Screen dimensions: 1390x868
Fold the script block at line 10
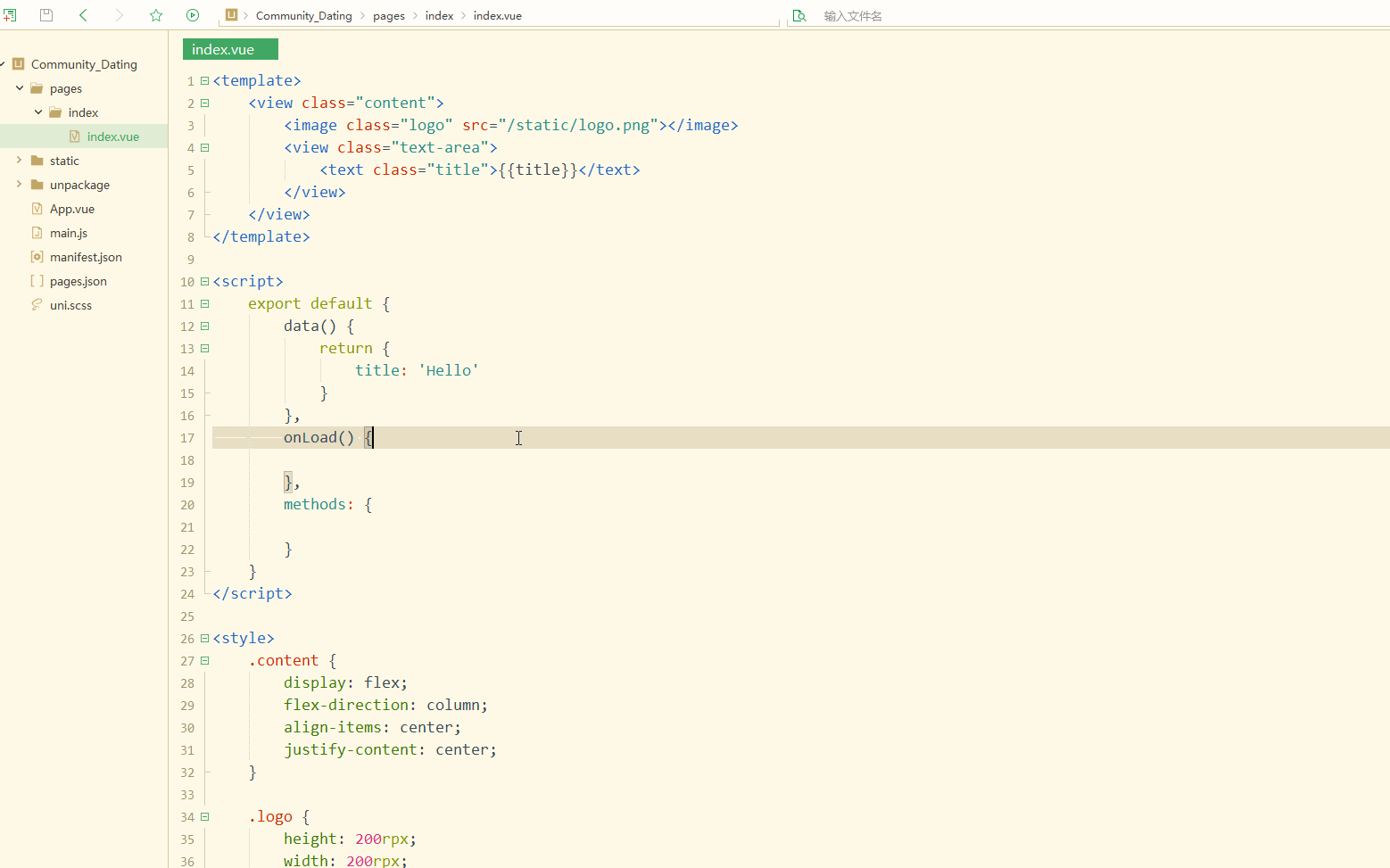point(203,281)
